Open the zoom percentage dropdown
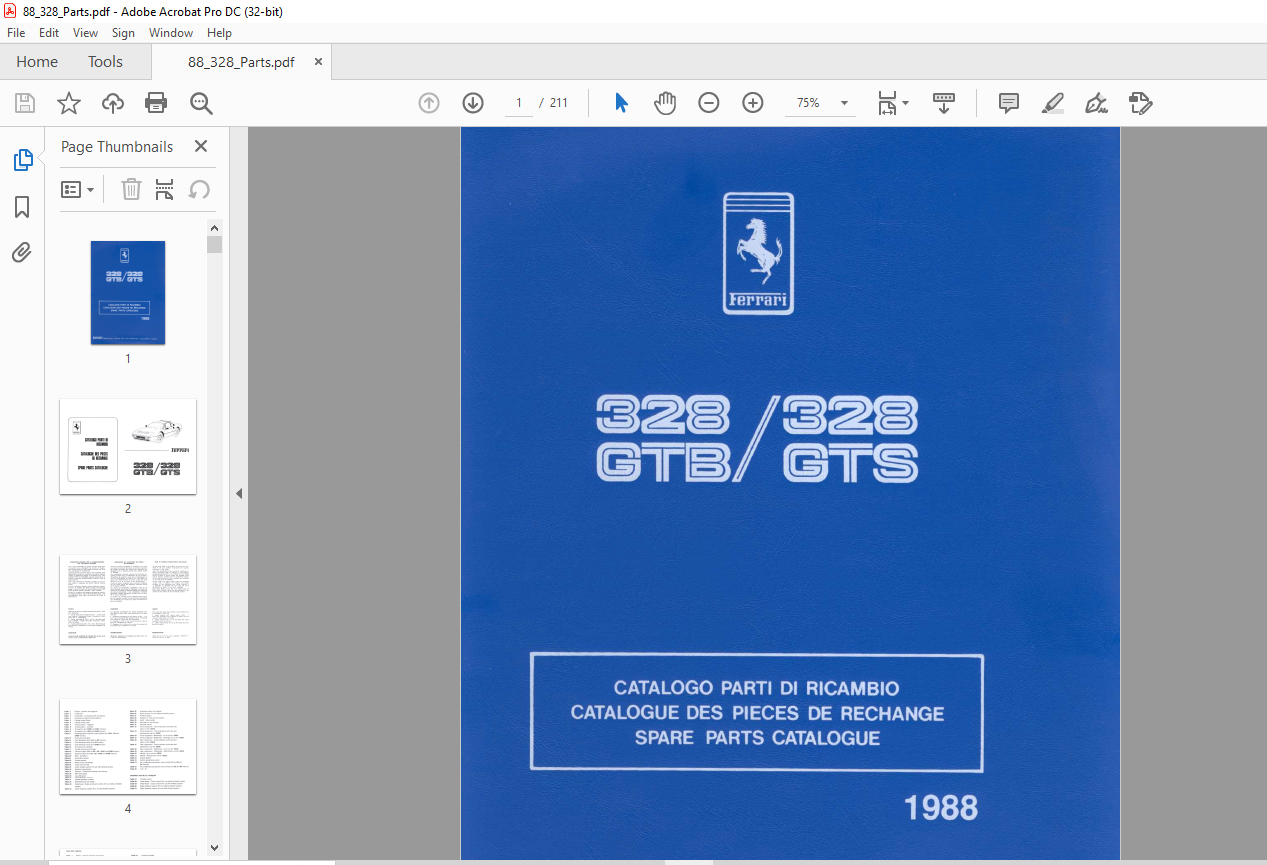This screenshot has width=1267, height=865. (x=845, y=103)
